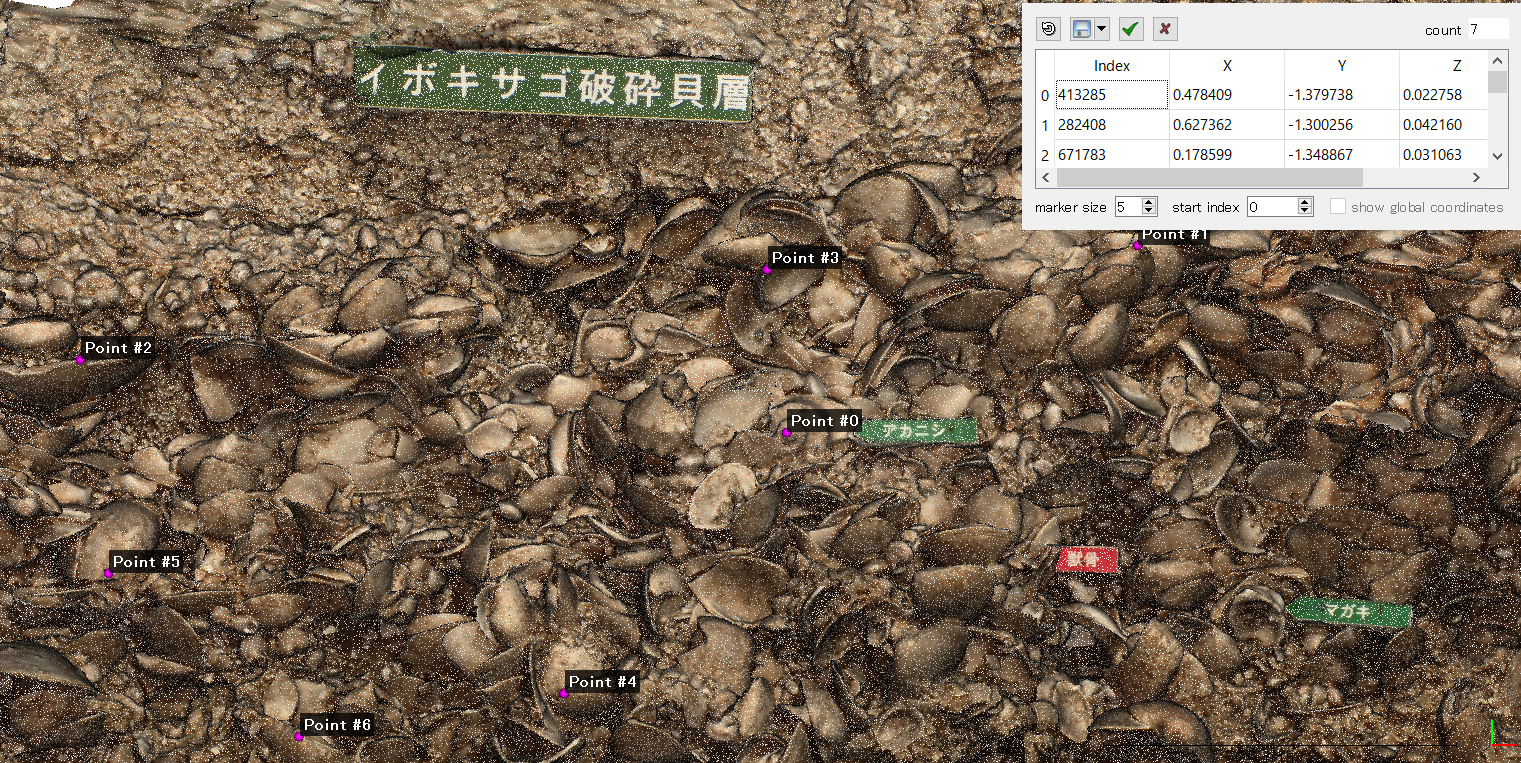
Task: Select row 1 header in the table
Action: pyautogui.click(x=1044, y=125)
